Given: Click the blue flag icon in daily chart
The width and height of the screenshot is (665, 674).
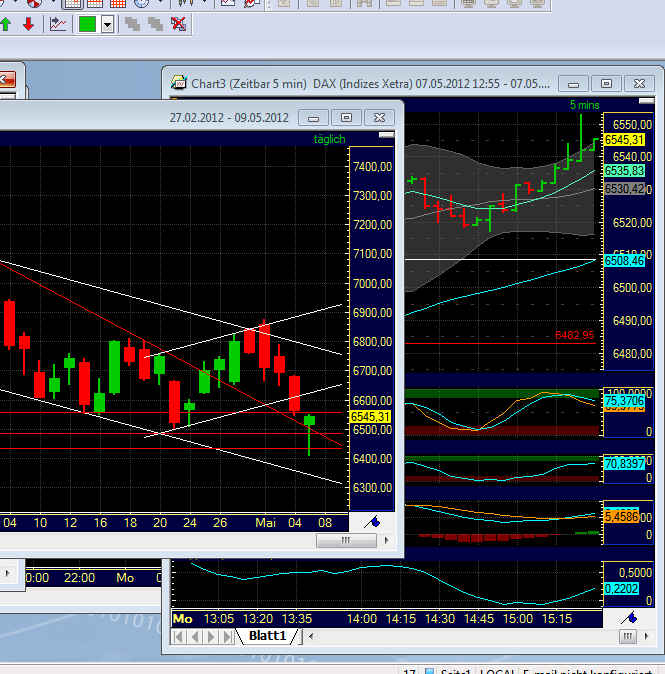Looking at the screenshot, I should tap(372, 522).
